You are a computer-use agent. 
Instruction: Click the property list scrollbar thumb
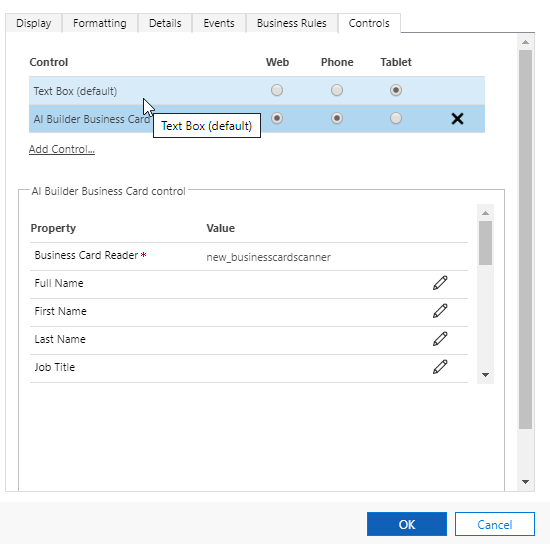tap(485, 243)
